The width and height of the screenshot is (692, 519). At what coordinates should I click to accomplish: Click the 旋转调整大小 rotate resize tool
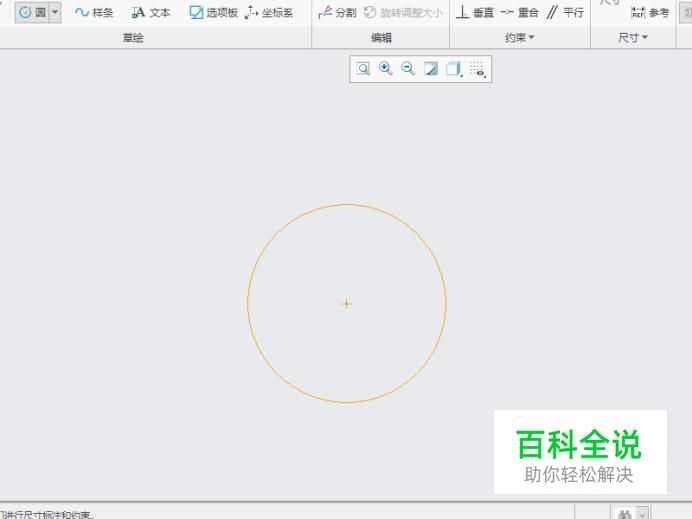[403, 12]
